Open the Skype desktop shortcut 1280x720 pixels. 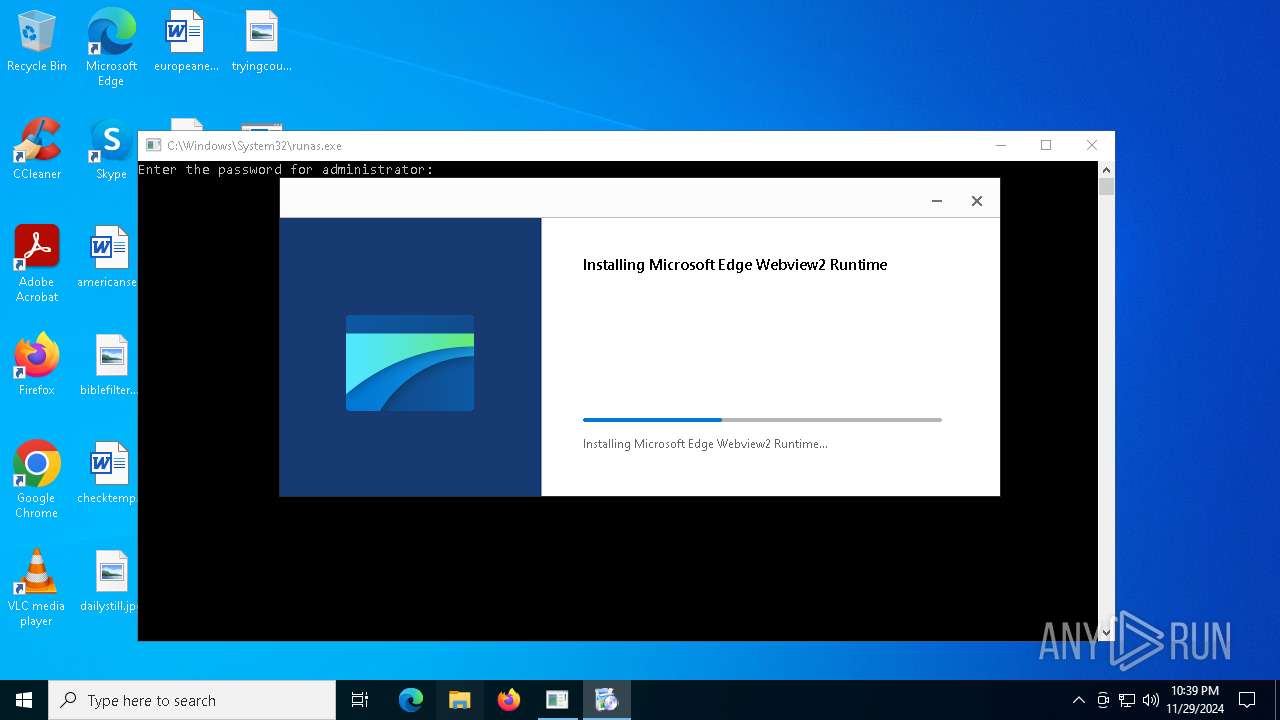(x=111, y=150)
